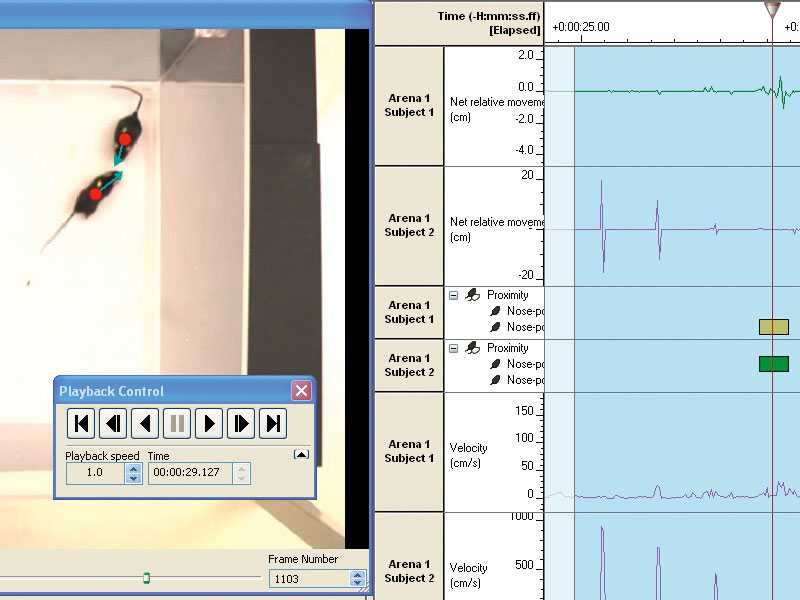Select the green proximity event block for Subject 2
This screenshot has height=600, width=800.
[x=773, y=363]
